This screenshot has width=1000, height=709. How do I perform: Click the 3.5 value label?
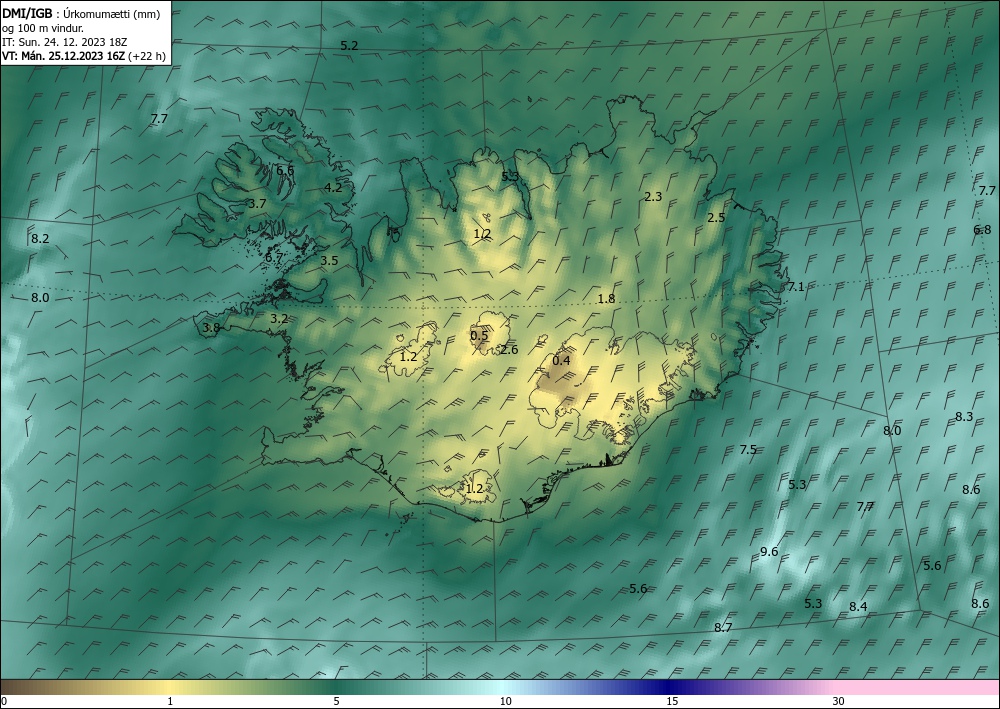pyautogui.click(x=329, y=261)
